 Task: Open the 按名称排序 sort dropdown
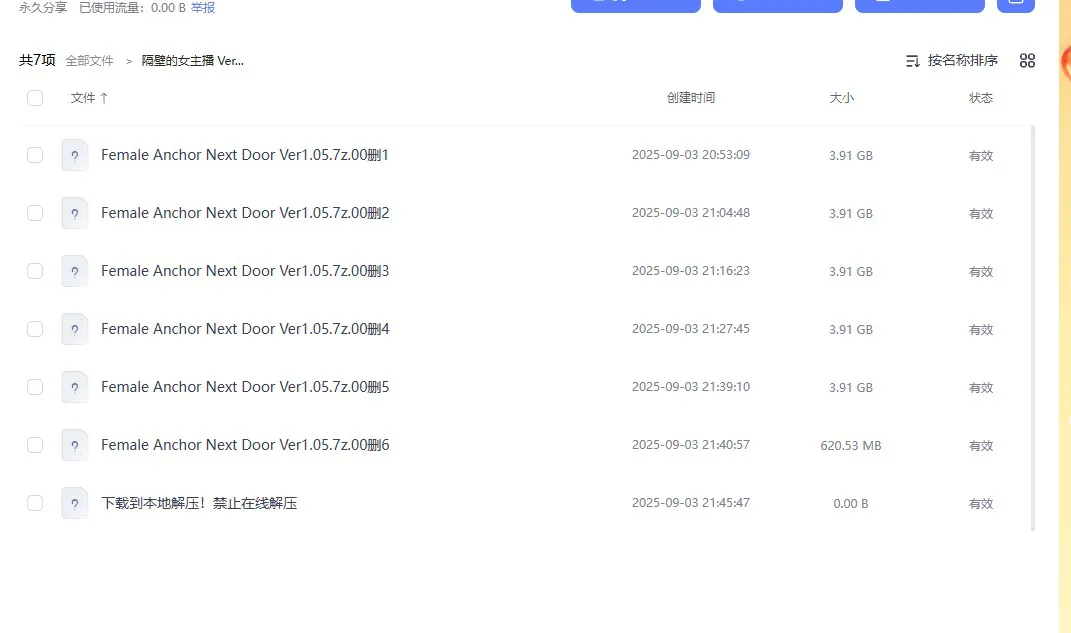(x=952, y=61)
